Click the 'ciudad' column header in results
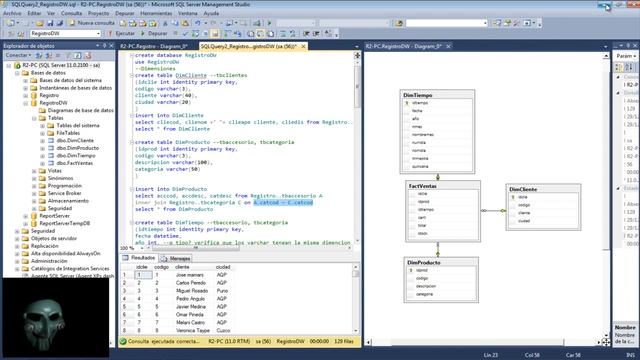 (223, 267)
